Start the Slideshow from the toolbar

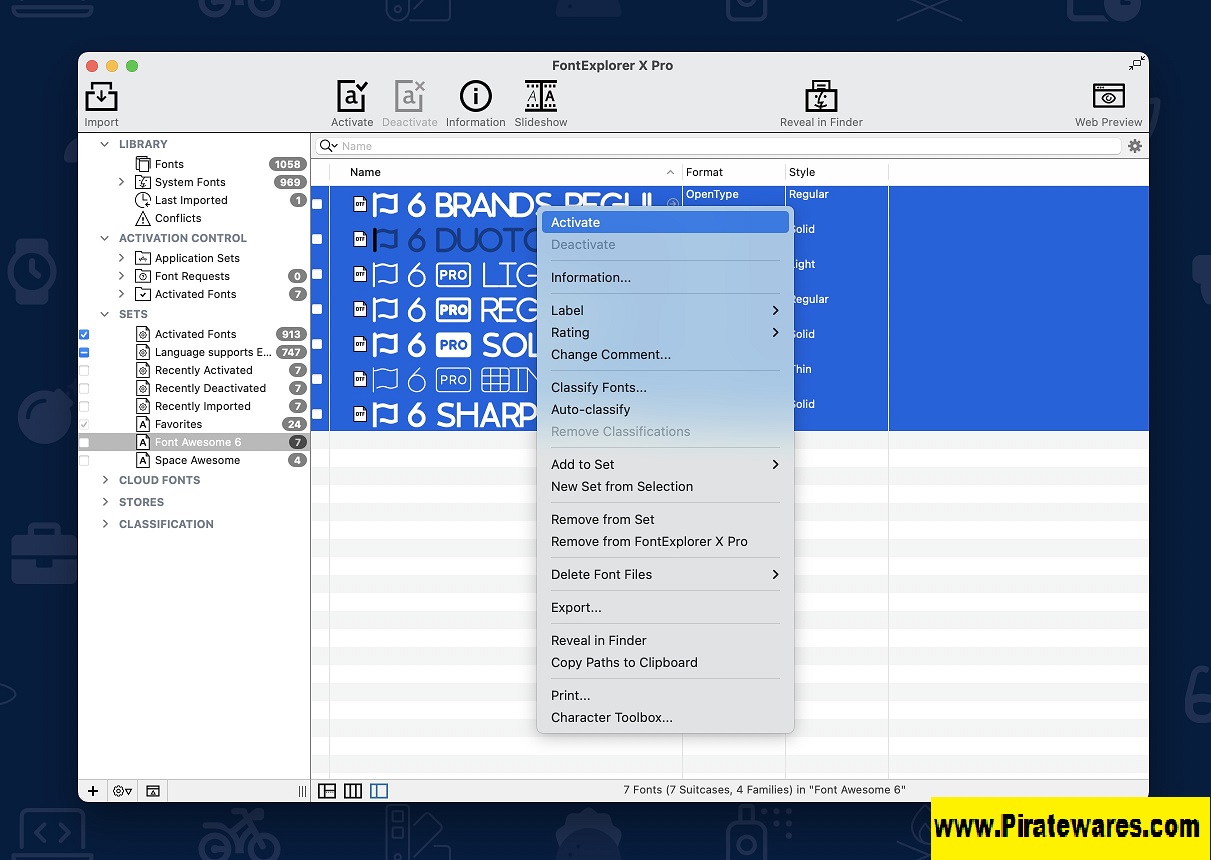click(x=540, y=95)
